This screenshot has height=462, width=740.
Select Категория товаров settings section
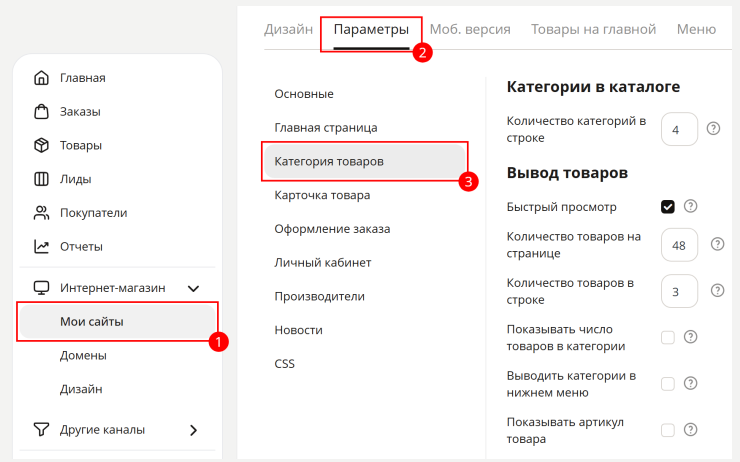coord(365,161)
